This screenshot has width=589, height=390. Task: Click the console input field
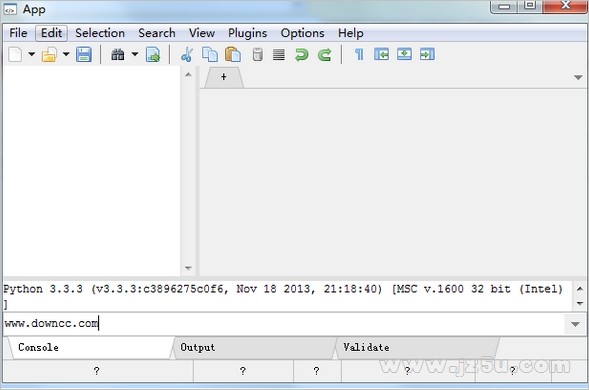284,324
